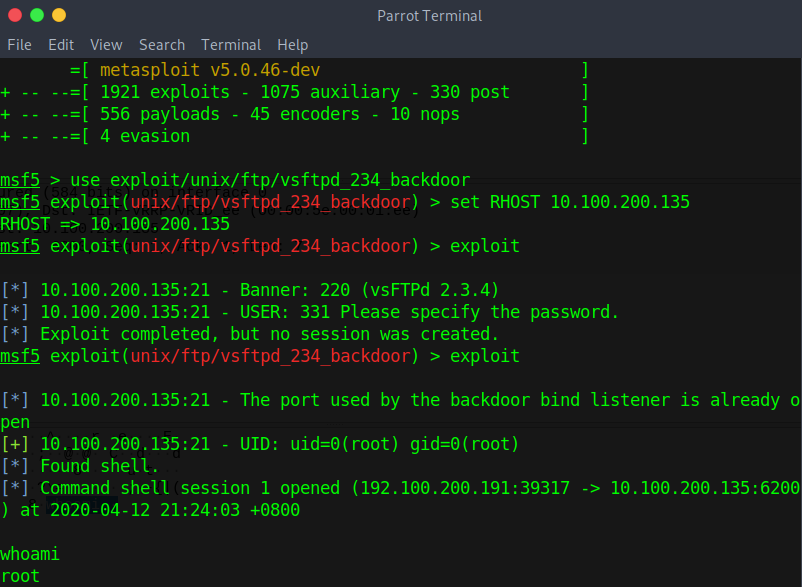Click 'use exploit/unix/ftp/vsftpd_234_backdoor' command
Screen dimensions: 802x587
coord(270,180)
